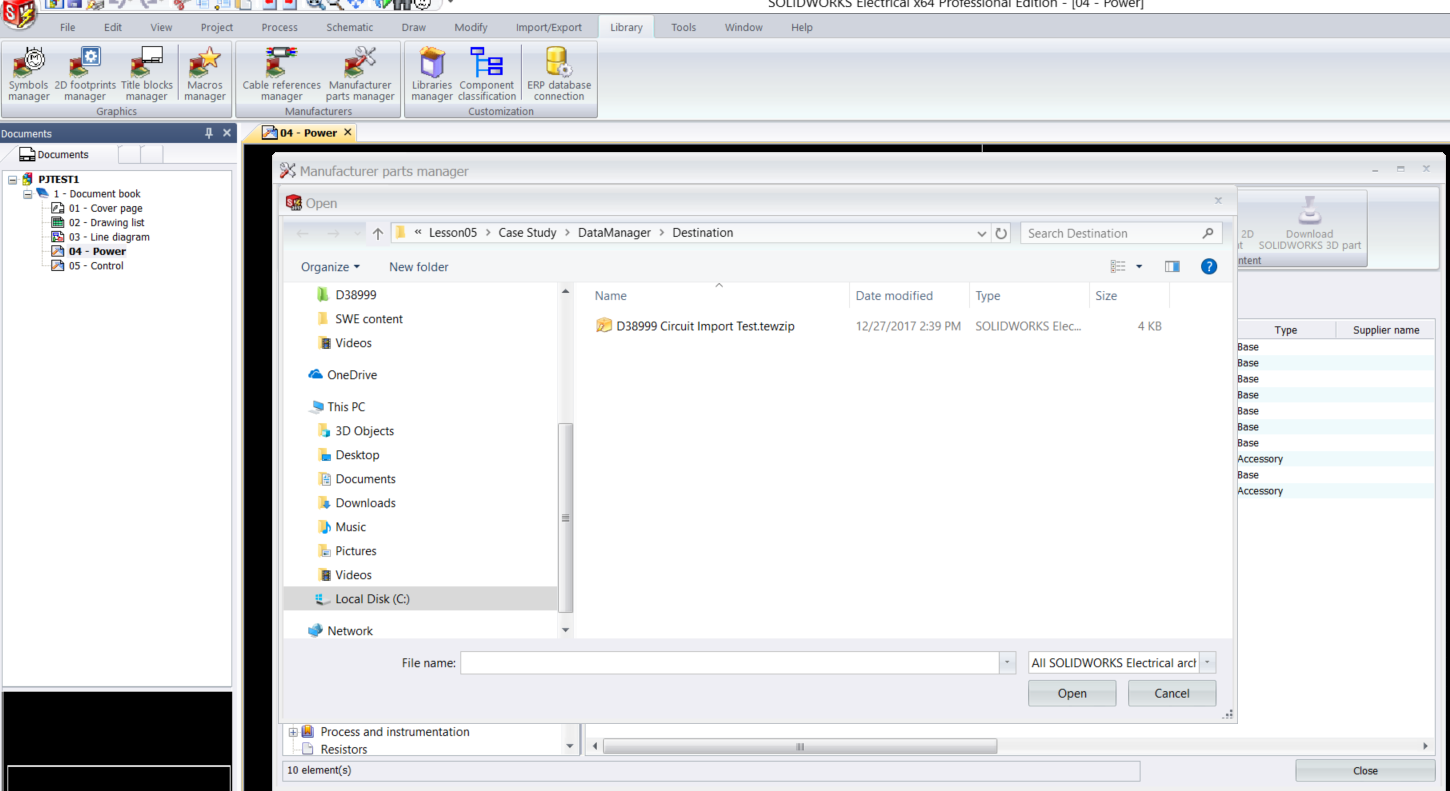Click DataManager in breadcrumb path
The height and width of the screenshot is (791, 1450).
[614, 233]
